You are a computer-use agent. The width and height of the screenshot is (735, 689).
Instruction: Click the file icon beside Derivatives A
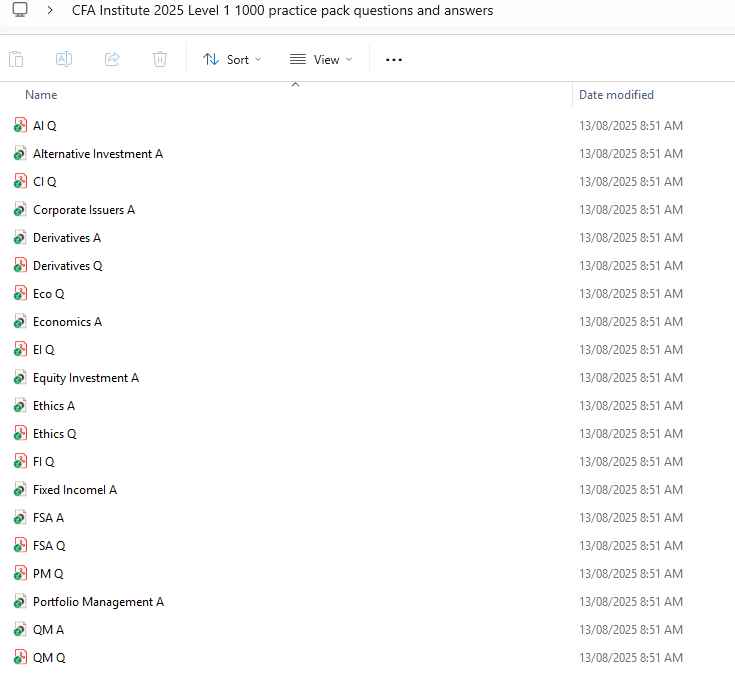pos(20,238)
